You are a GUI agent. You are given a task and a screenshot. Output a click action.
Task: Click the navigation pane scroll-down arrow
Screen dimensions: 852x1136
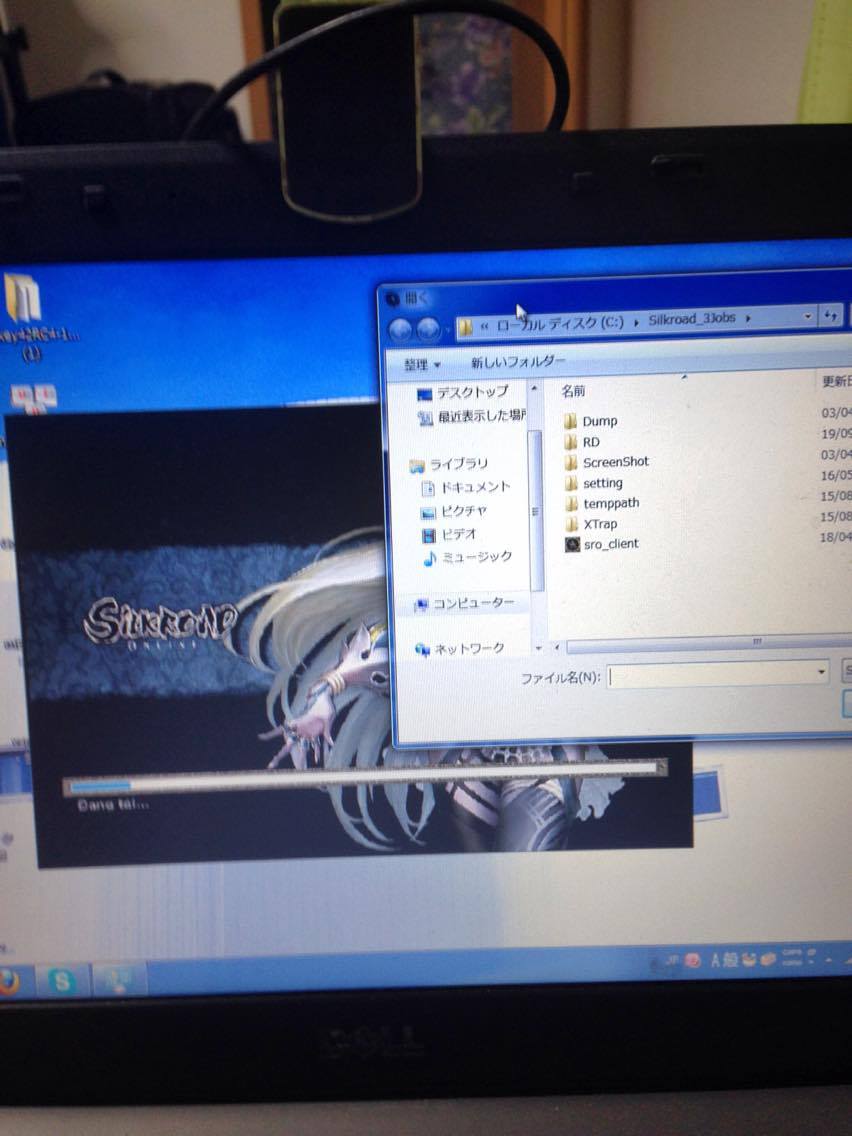pyautogui.click(x=538, y=648)
